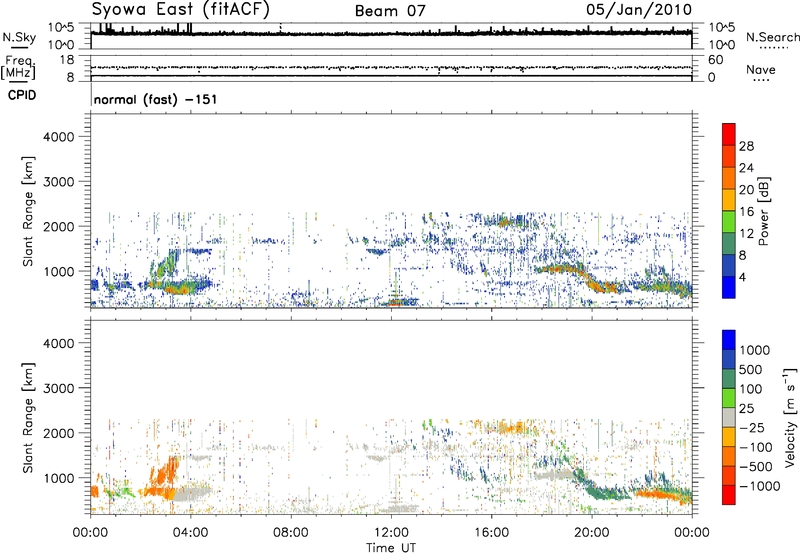Image resolution: width=800 pixels, height=554 pixels.
Task: Click the velocity panel 'Slant Range [km]' label
Action: pyautogui.click(x=28, y=417)
